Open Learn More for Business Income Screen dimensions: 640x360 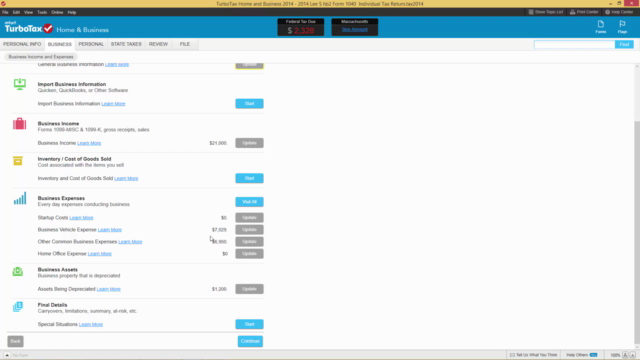pos(89,143)
